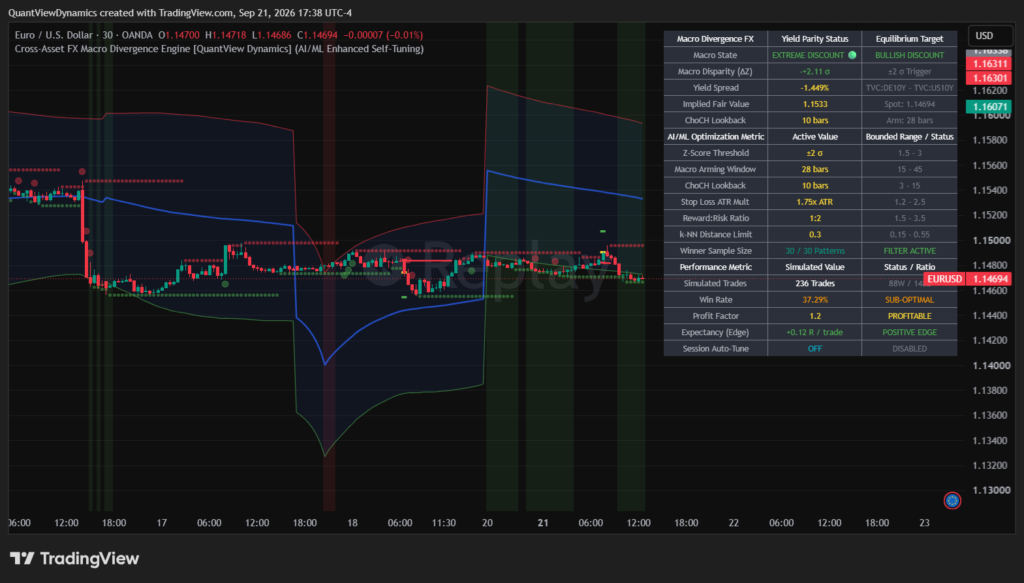Click the 'Macro Divergence FX' header cell
Screen dimensions: 1024x583
715,39
